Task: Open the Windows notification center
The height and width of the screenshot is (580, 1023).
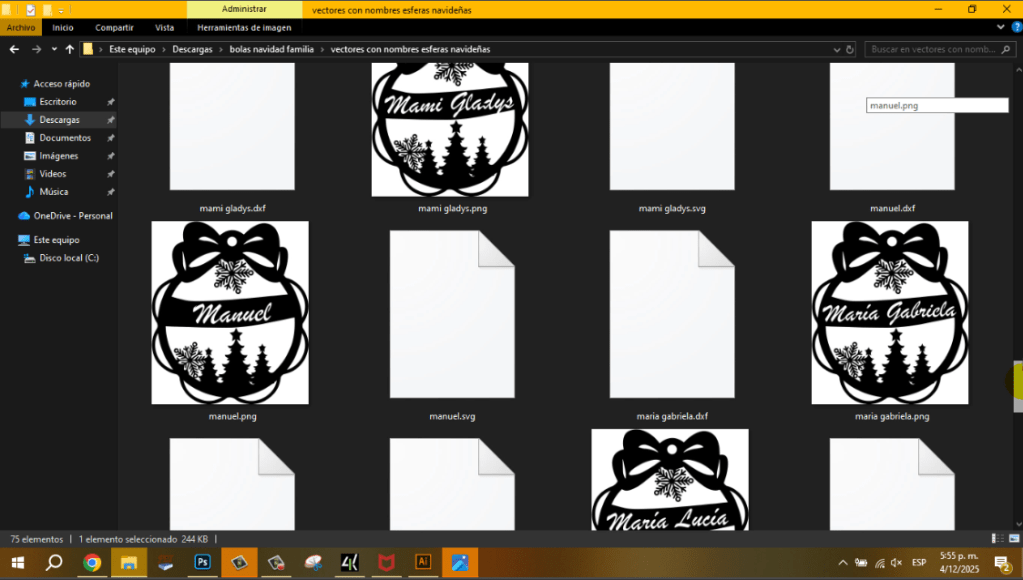Action: coord(1000,562)
